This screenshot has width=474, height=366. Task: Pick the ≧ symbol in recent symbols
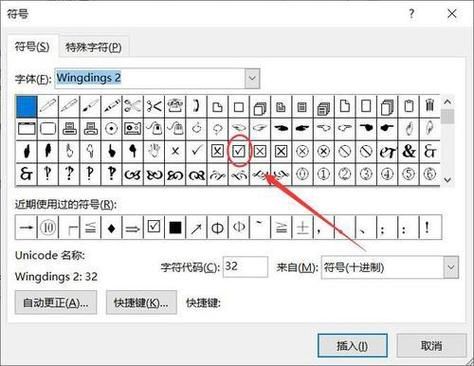click(282, 227)
